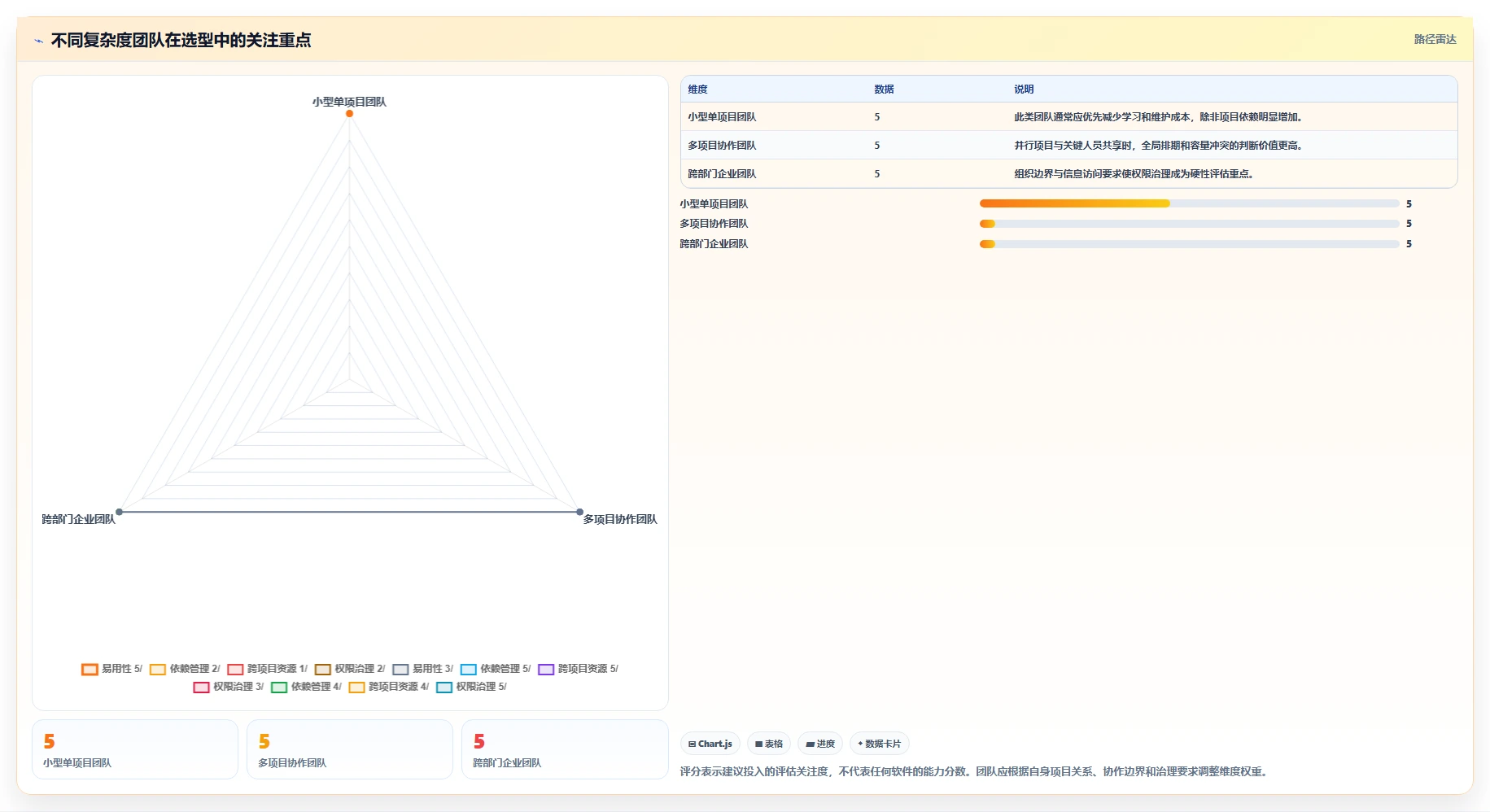Toggle the 易用性 3/ legend series
This screenshot has height=812, width=1490.
(423, 669)
